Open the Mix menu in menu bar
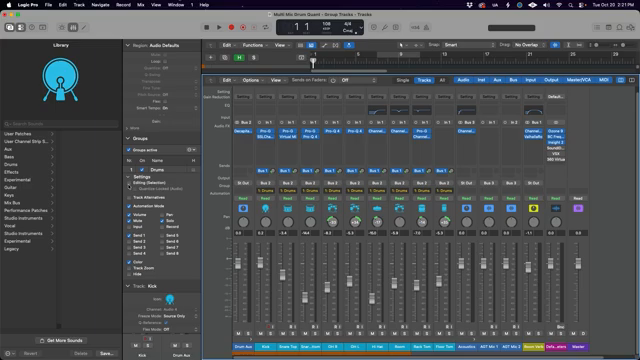This screenshot has height=360, width=640. [x=141, y=5]
